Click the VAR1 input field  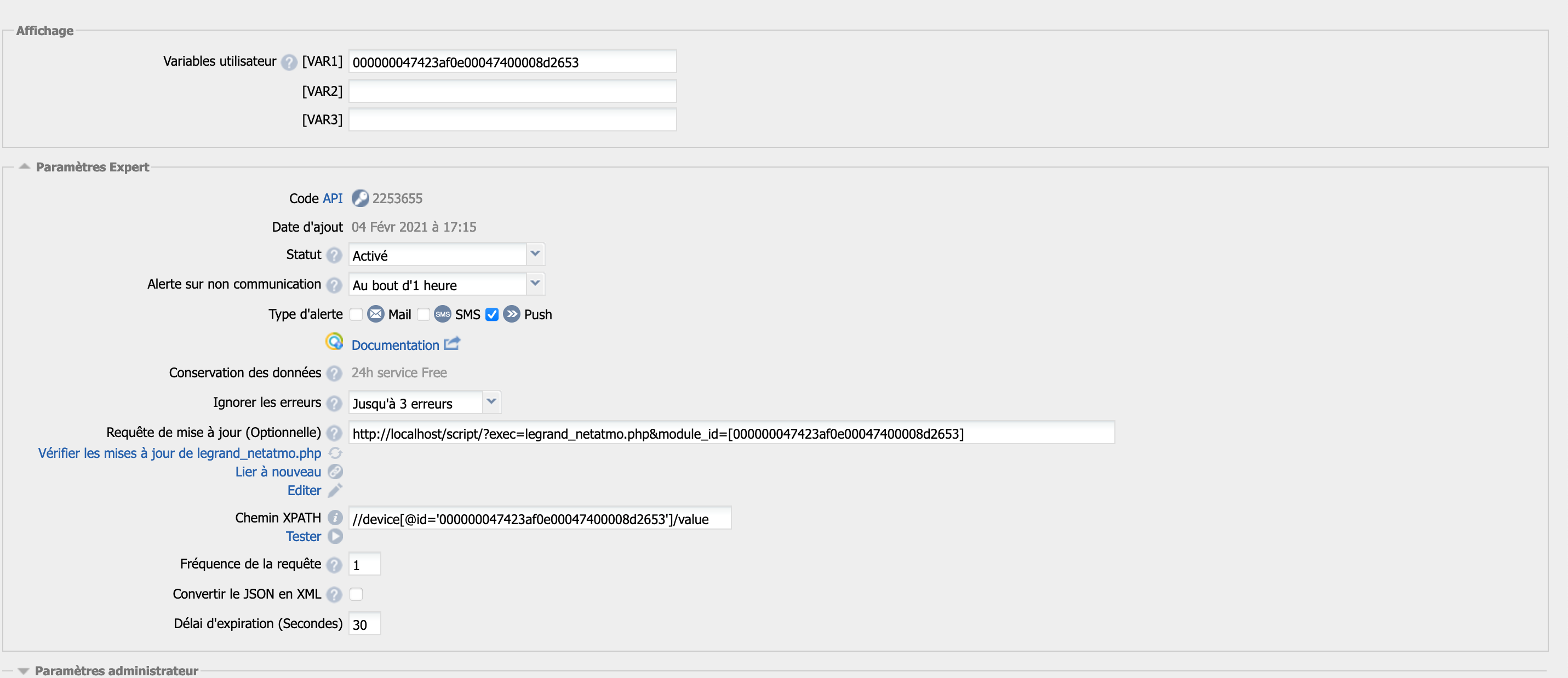(512, 62)
